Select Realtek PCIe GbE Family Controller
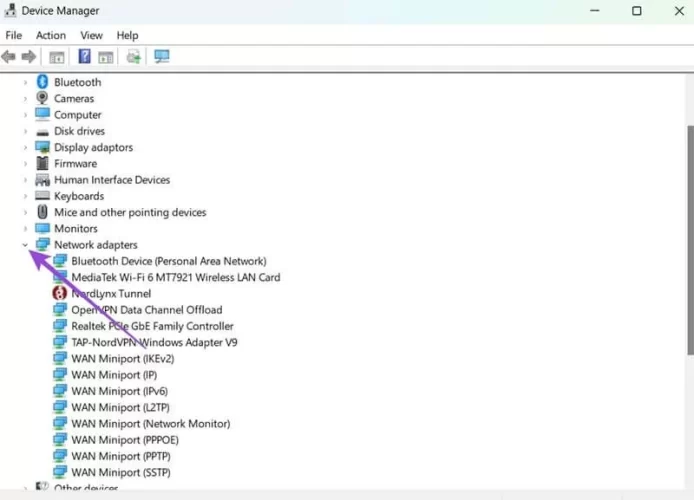The height and width of the screenshot is (500, 694). [152, 326]
